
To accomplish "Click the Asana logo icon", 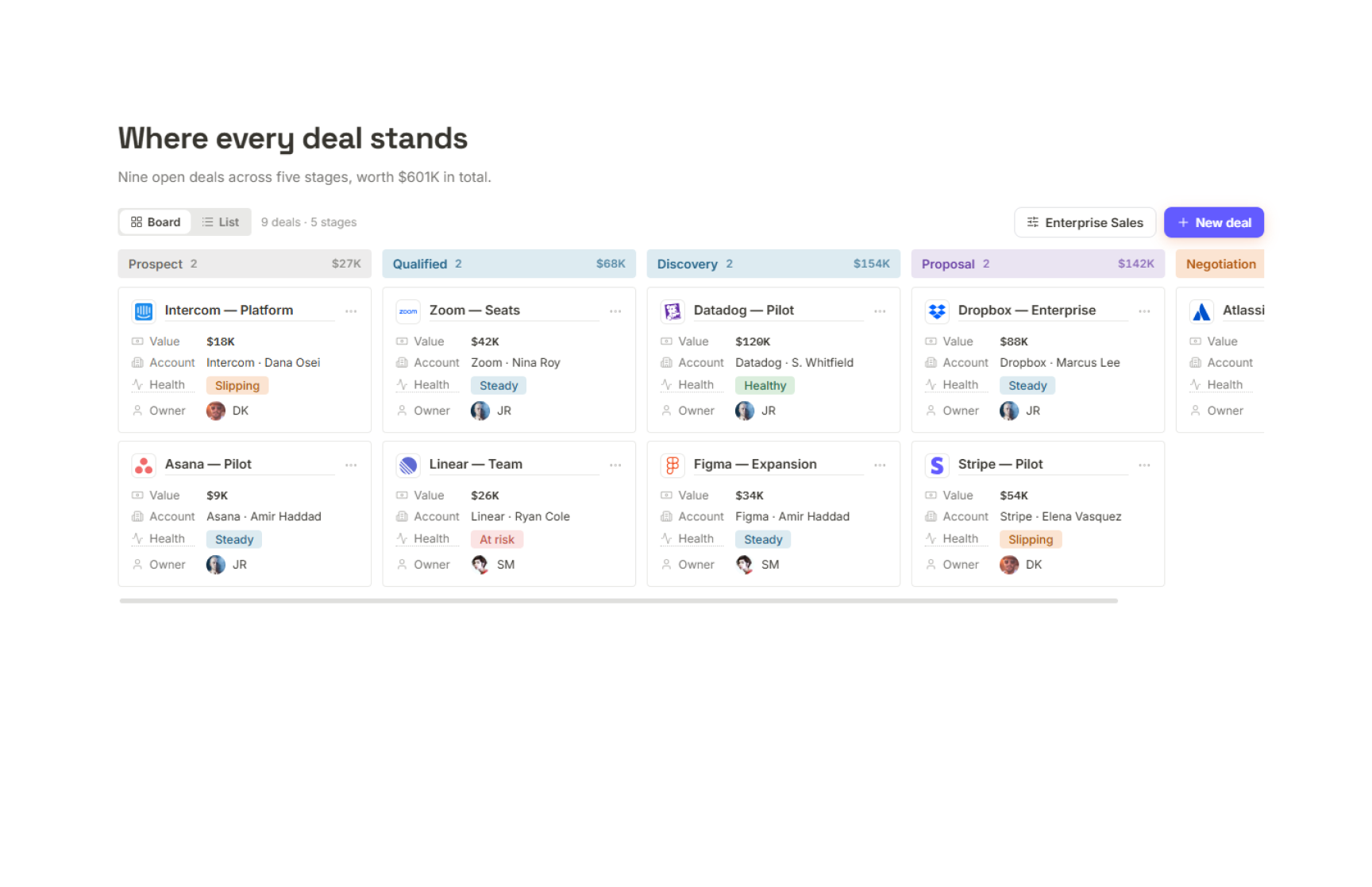I will [x=144, y=465].
